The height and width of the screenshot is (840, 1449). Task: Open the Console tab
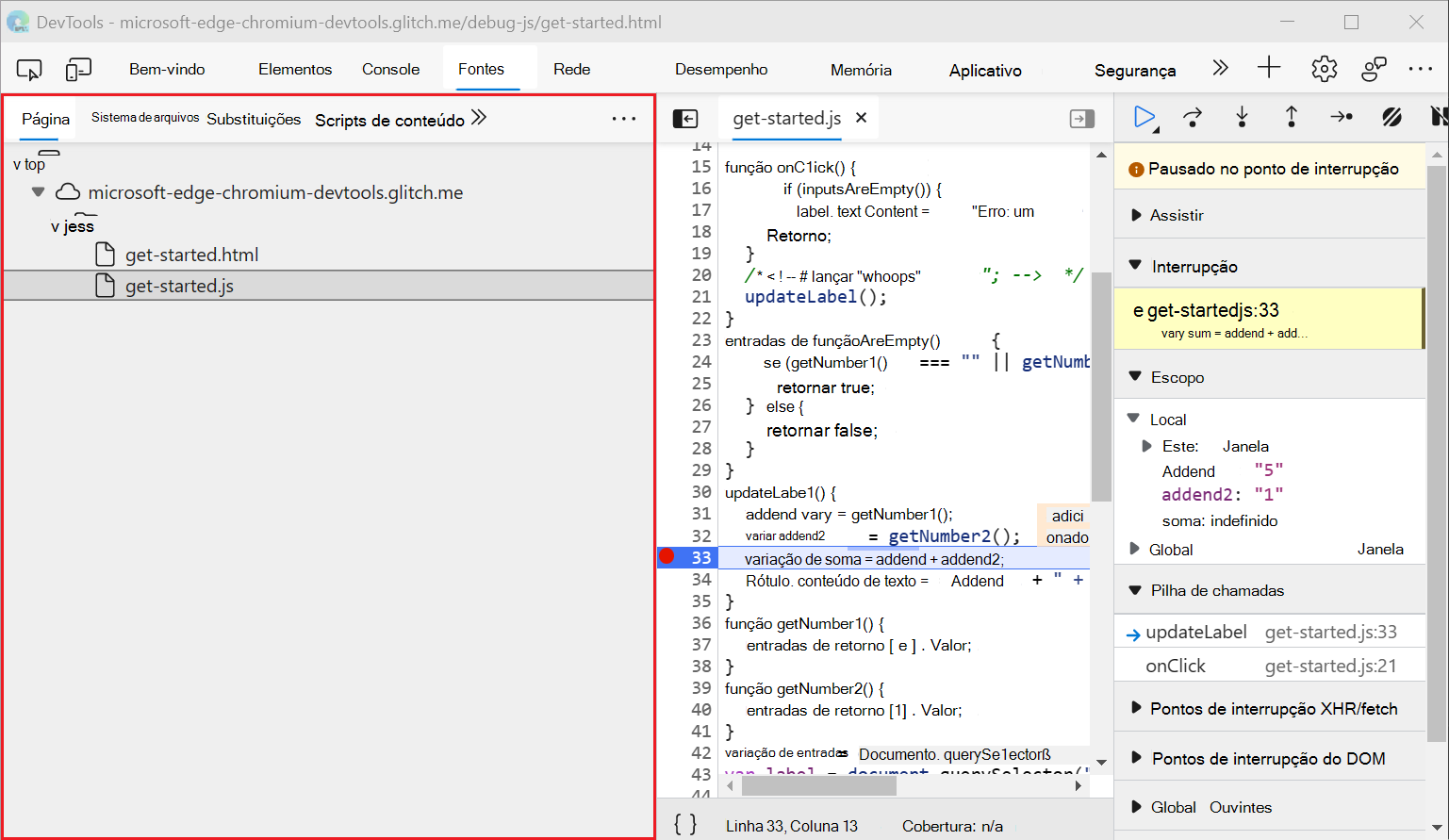(x=390, y=69)
